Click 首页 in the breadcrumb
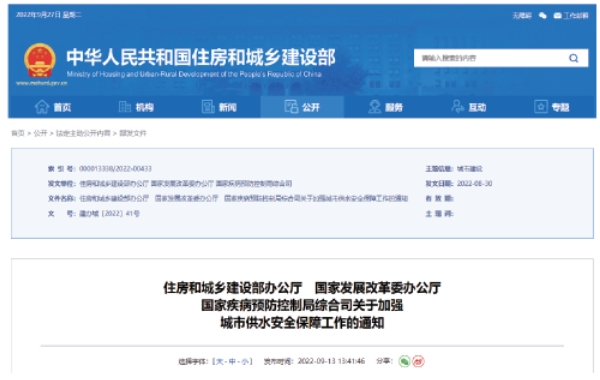This screenshot has width=600, height=380. pyautogui.click(x=18, y=133)
